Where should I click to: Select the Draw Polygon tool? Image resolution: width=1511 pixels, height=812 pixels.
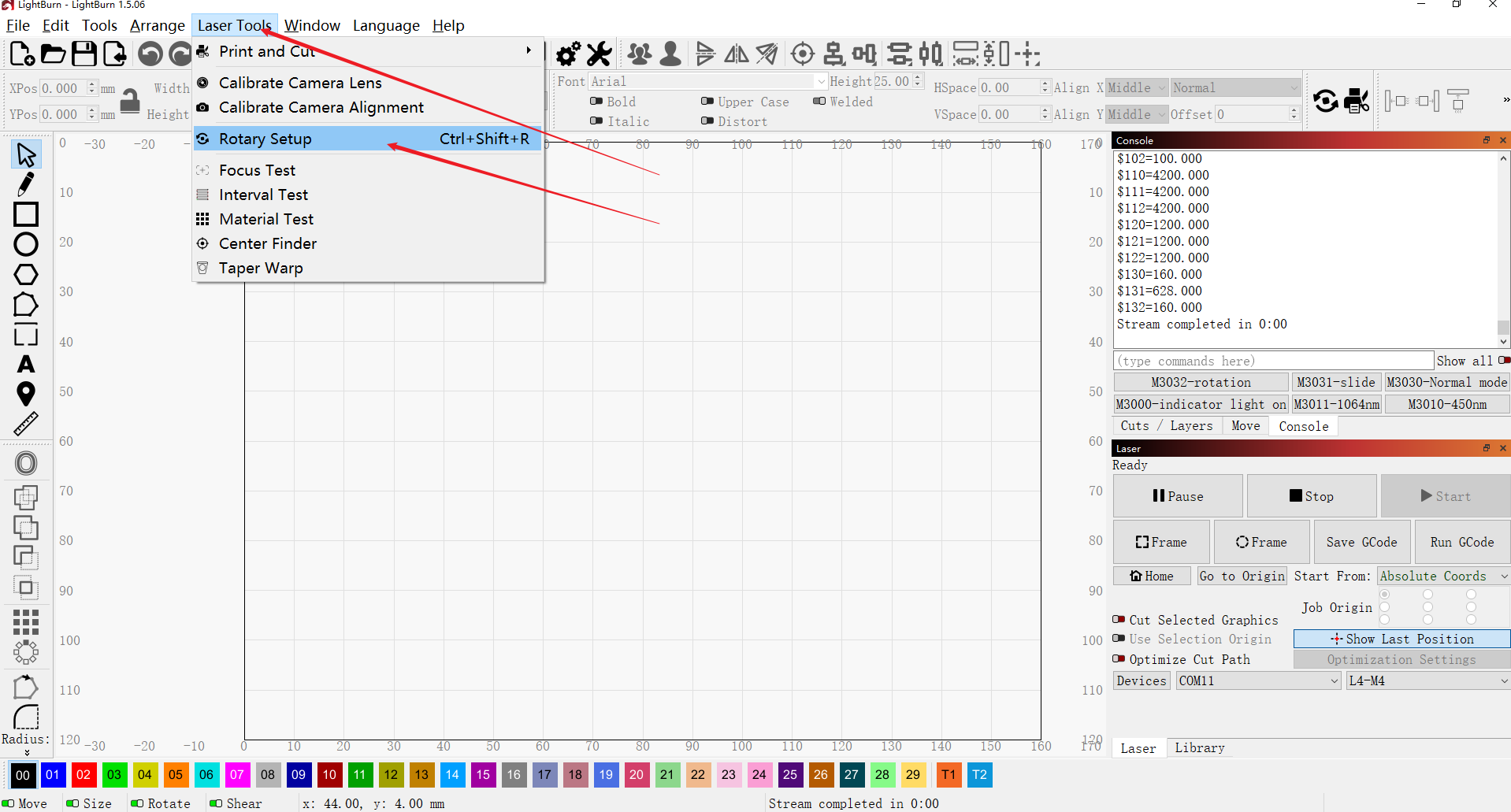pos(26,274)
